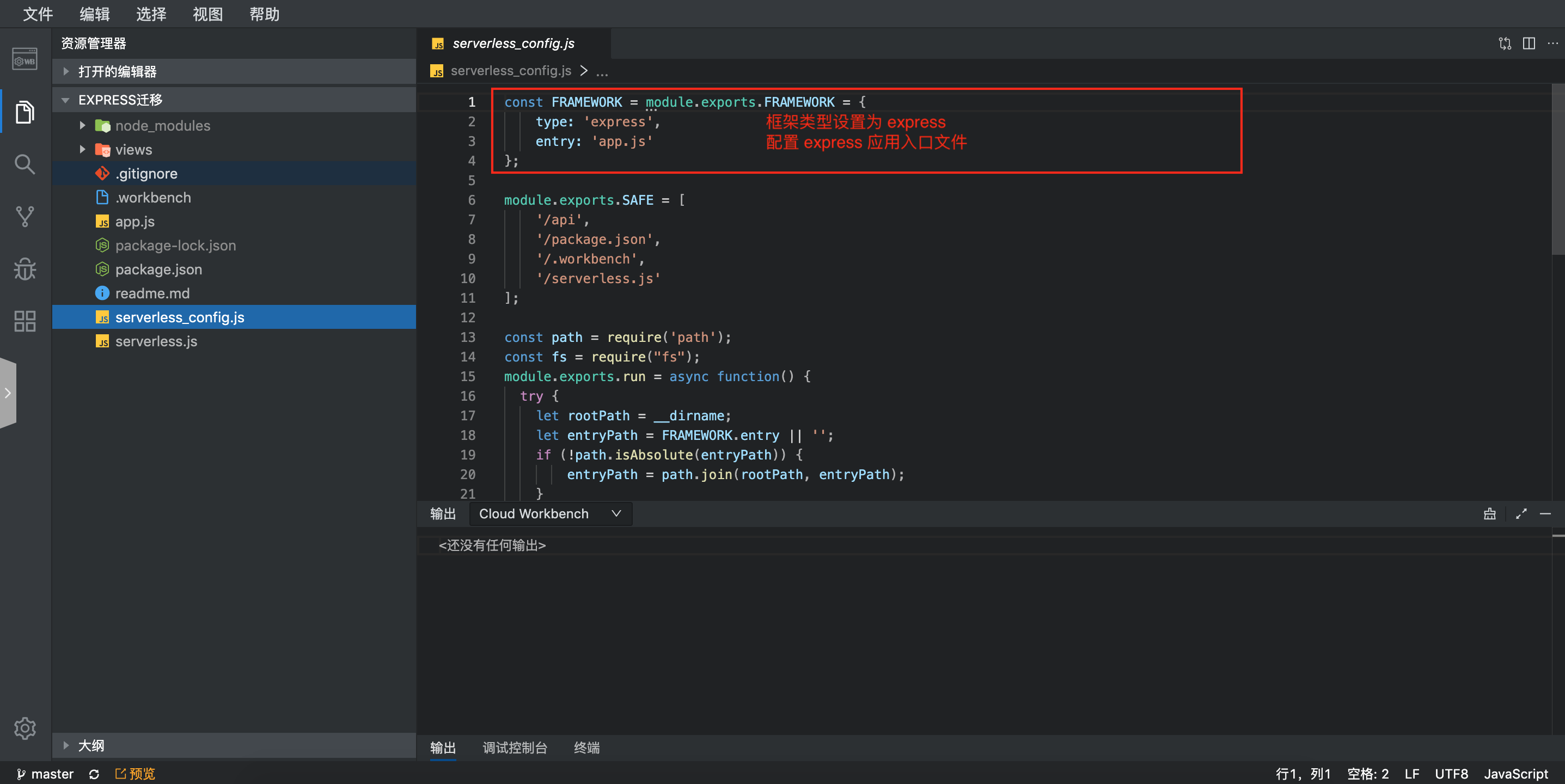Click the node_modules folder icon
The height and width of the screenshot is (784, 1565).
(x=103, y=126)
